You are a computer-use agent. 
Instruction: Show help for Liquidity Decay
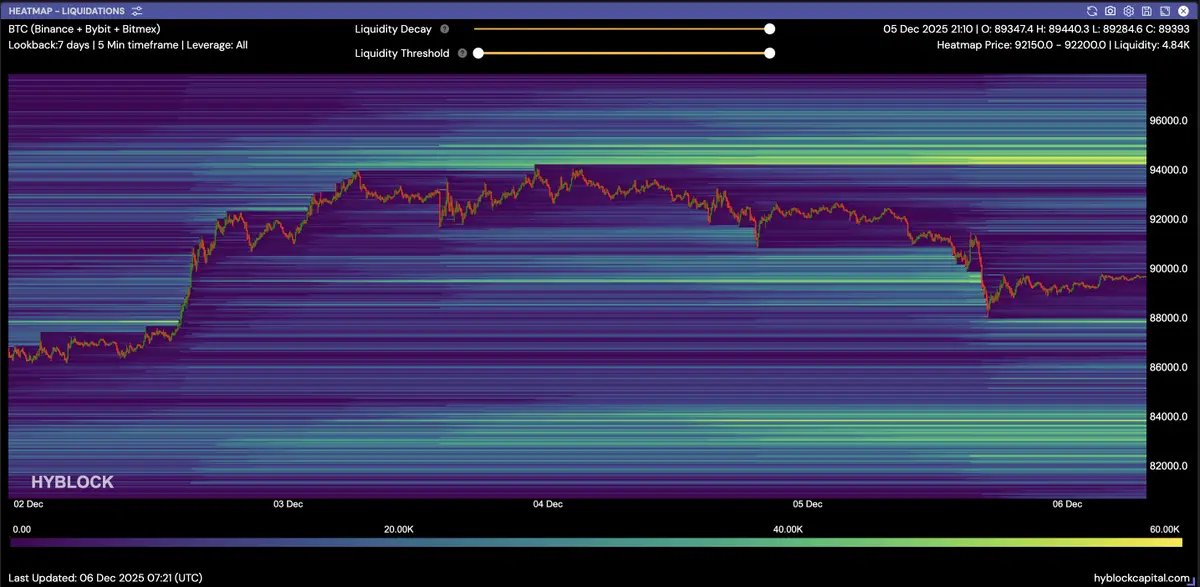tap(444, 30)
